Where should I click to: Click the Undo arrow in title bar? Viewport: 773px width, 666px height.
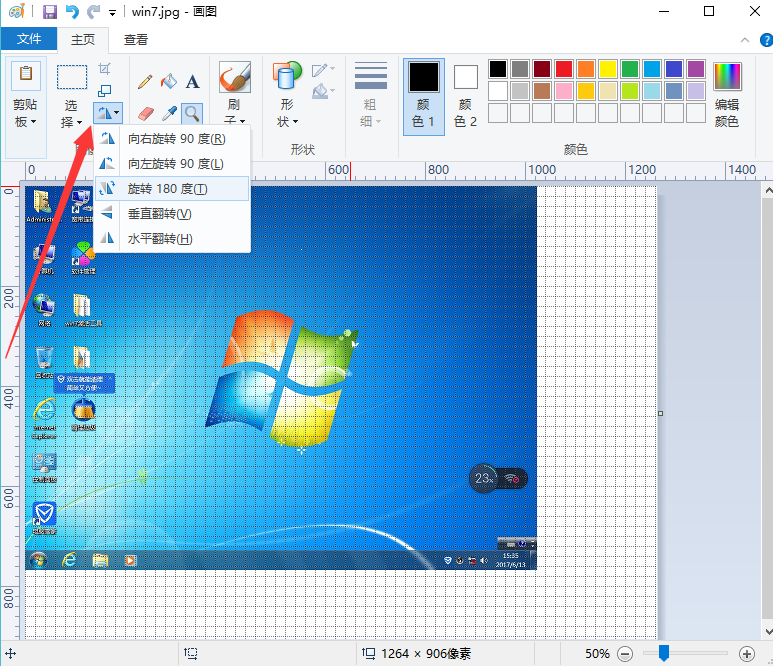point(72,11)
